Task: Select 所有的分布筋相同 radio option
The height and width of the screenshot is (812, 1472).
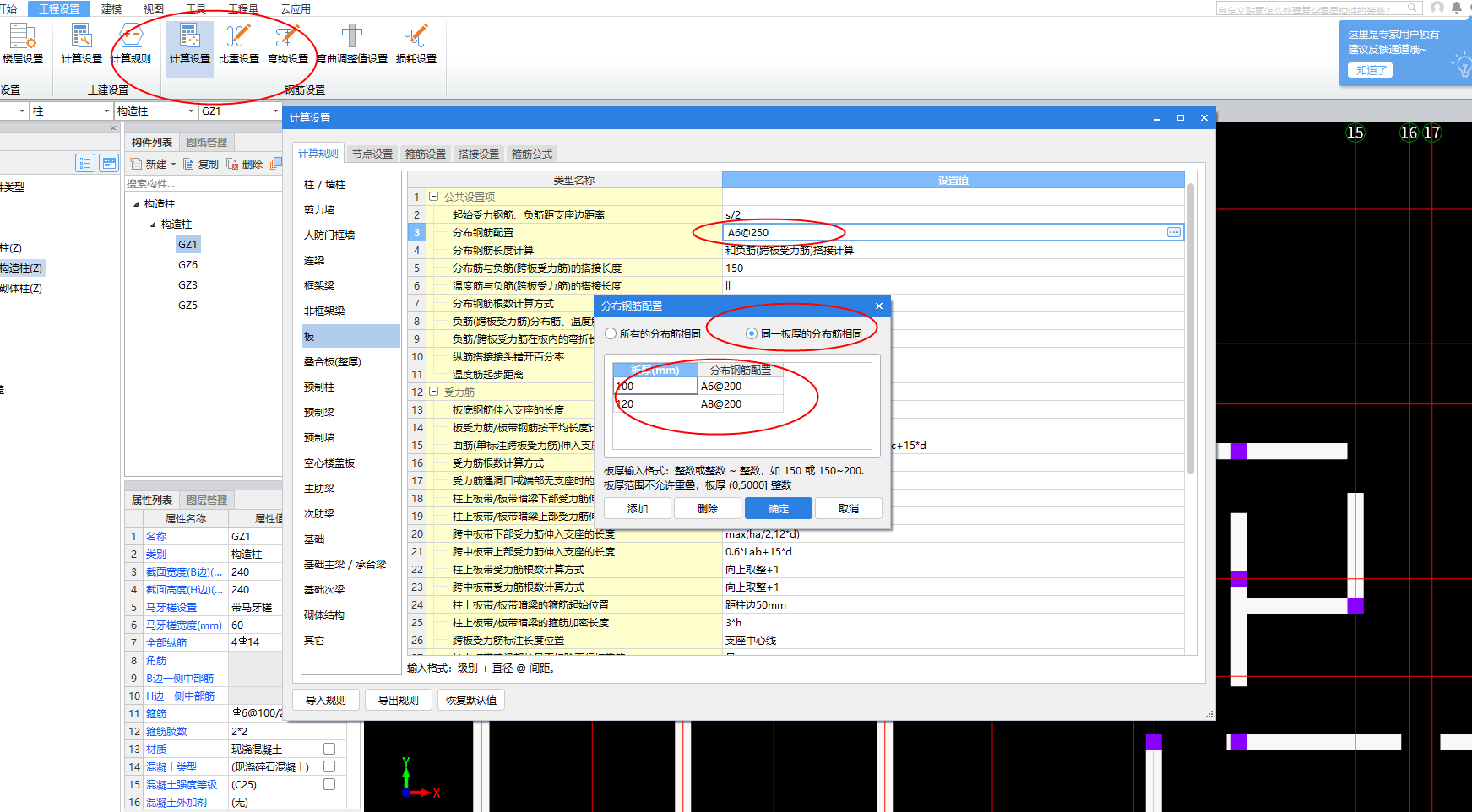Action: tap(611, 333)
